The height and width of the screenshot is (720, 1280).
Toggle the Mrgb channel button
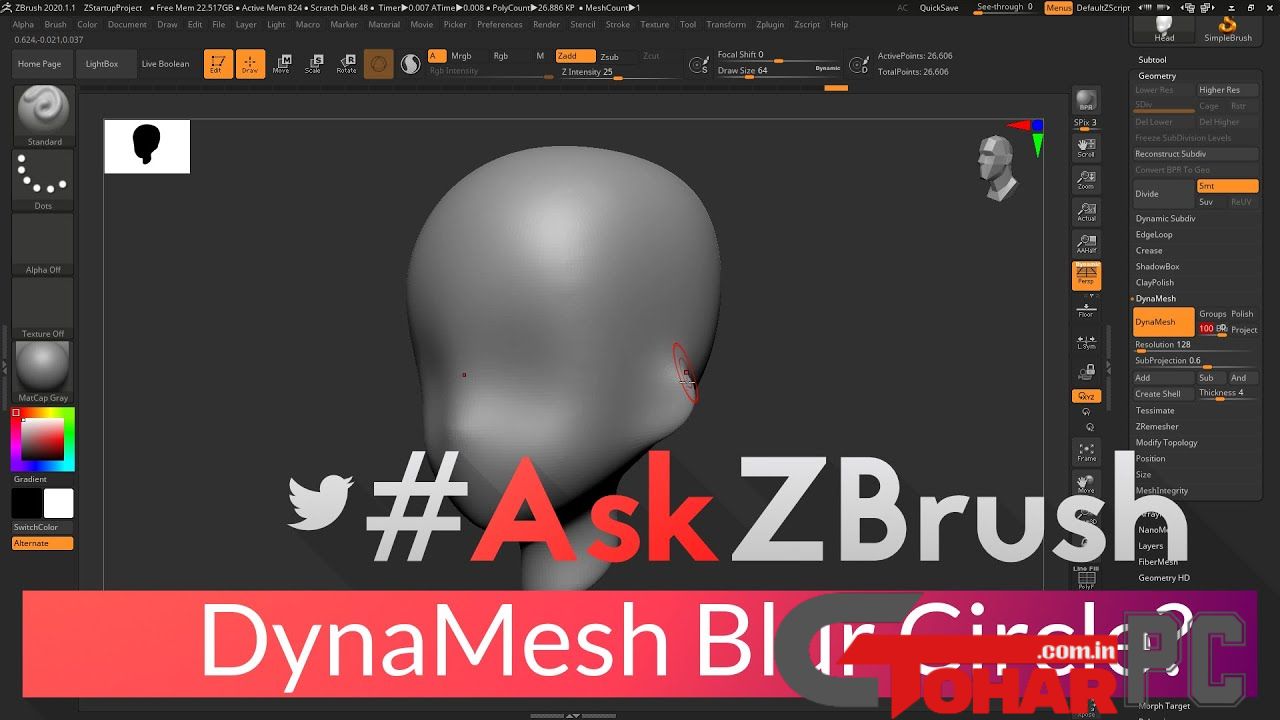click(461, 56)
